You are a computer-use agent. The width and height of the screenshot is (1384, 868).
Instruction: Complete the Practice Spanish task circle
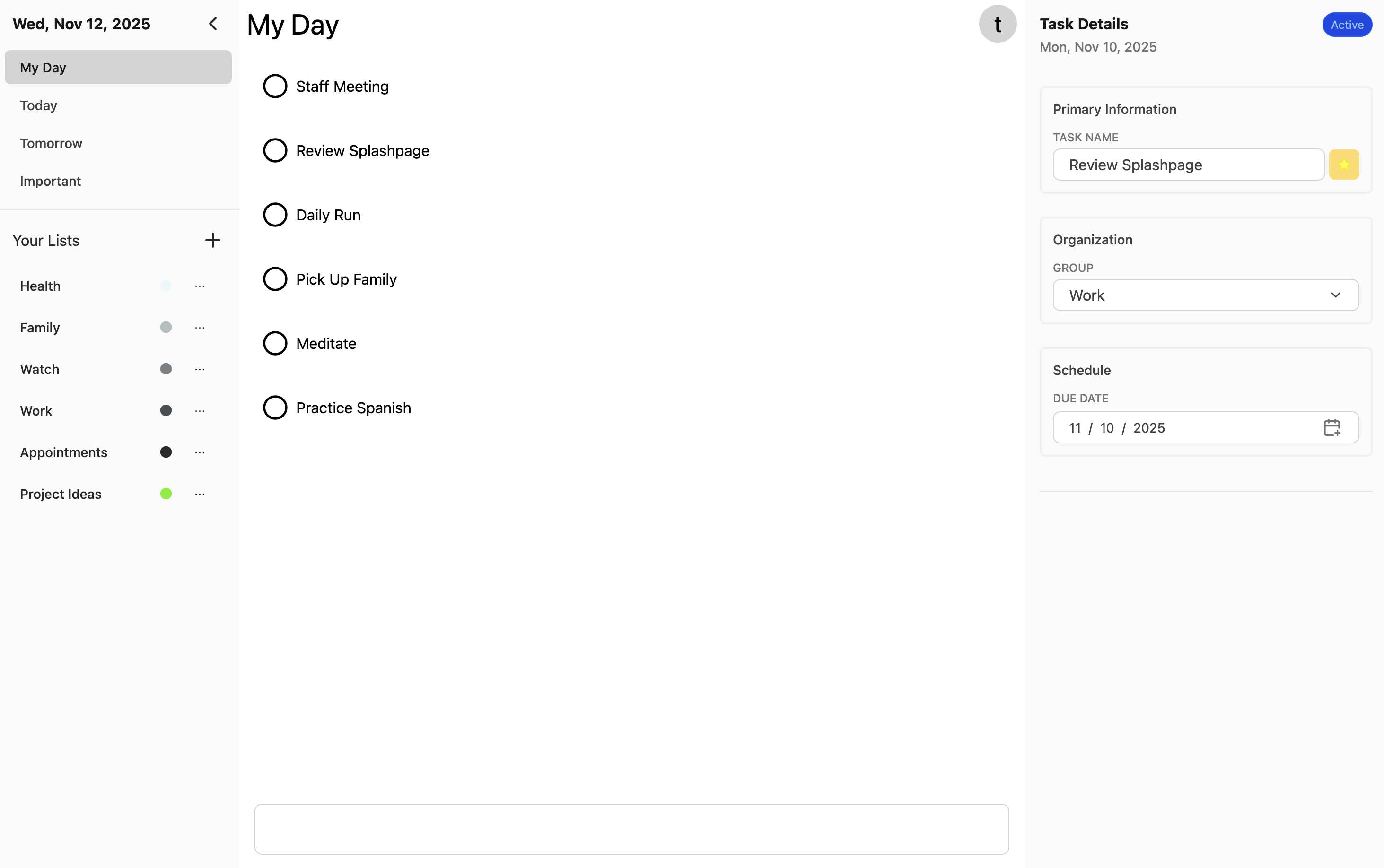click(x=275, y=408)
